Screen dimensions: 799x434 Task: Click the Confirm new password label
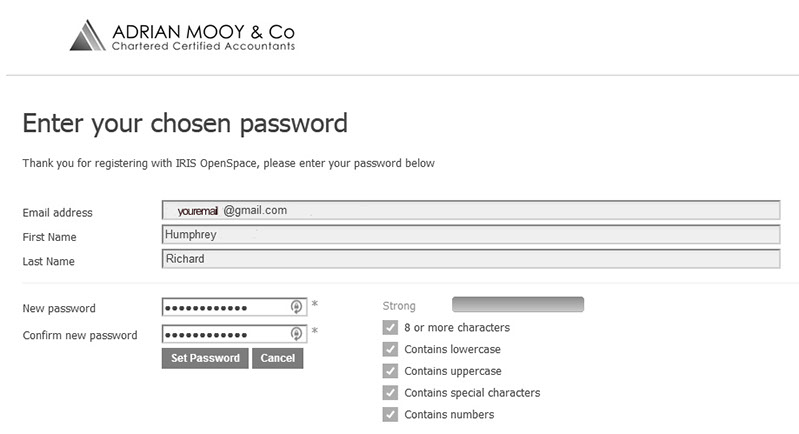[80, 336]
